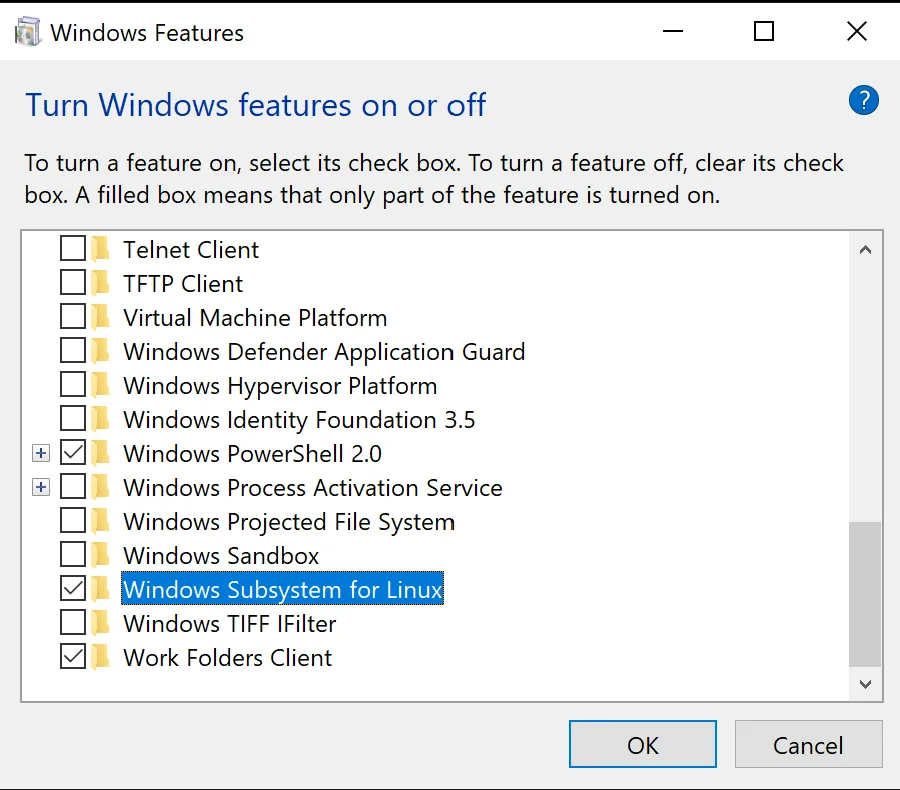Dismiss the dialog with Cancel
This screenshot has height=790, width=900.
808,744
